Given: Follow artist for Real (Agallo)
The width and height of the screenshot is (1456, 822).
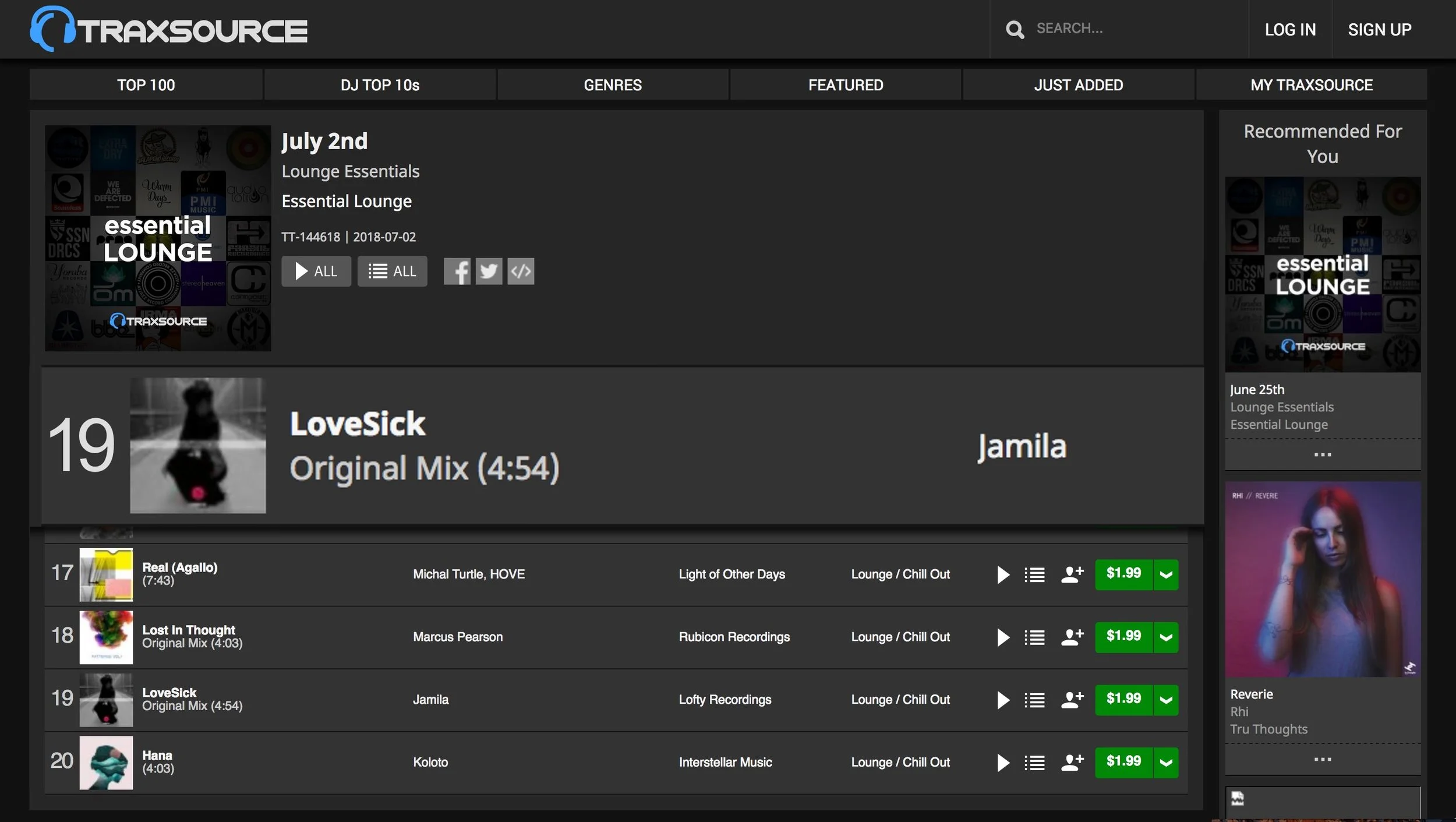Looking at the screenshot, I should point(1072,574).
